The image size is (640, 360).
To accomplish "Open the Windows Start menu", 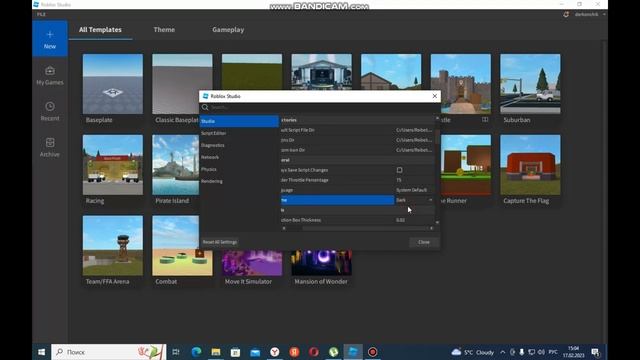I will coord(41,352).
